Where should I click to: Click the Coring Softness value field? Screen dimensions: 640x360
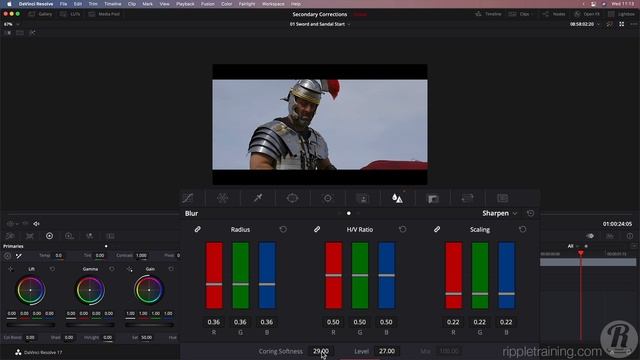pyautogui.click(x=320, y=351)
